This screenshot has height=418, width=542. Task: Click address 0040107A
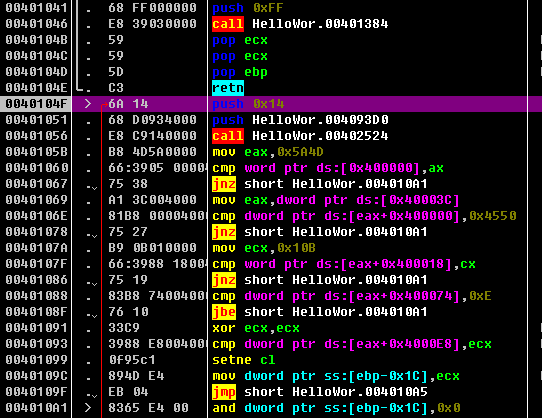[x=36, y=248]
